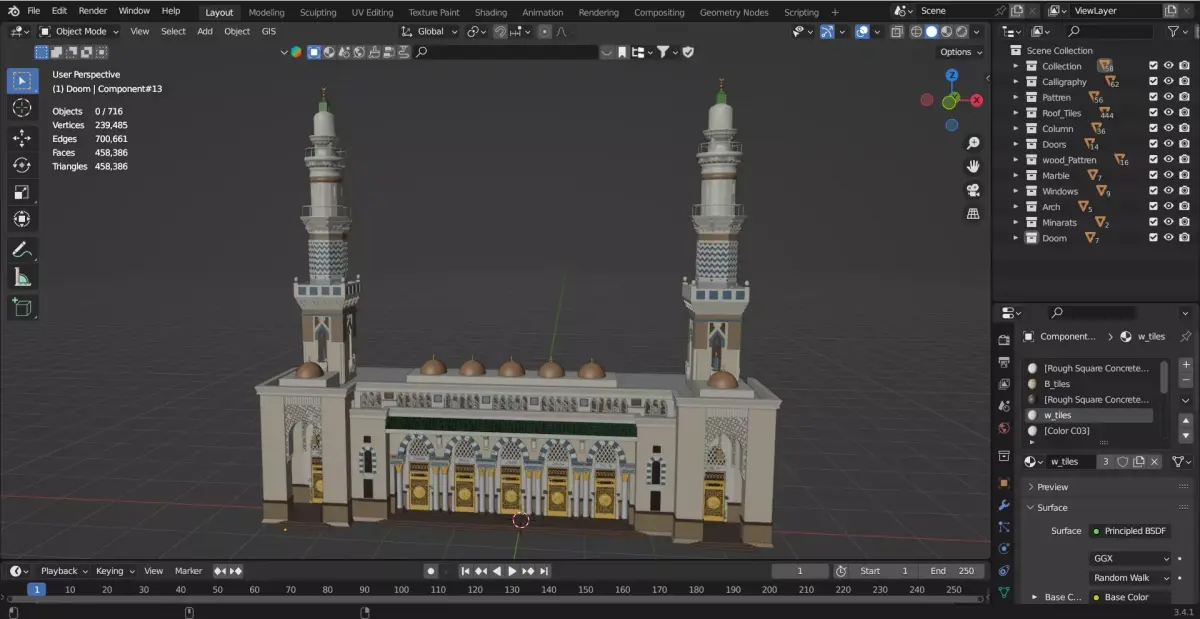Screen dimensions: 1200x619
Task: Hide the Marble collection with eye icon
Action: click(x=1168, y=176)
